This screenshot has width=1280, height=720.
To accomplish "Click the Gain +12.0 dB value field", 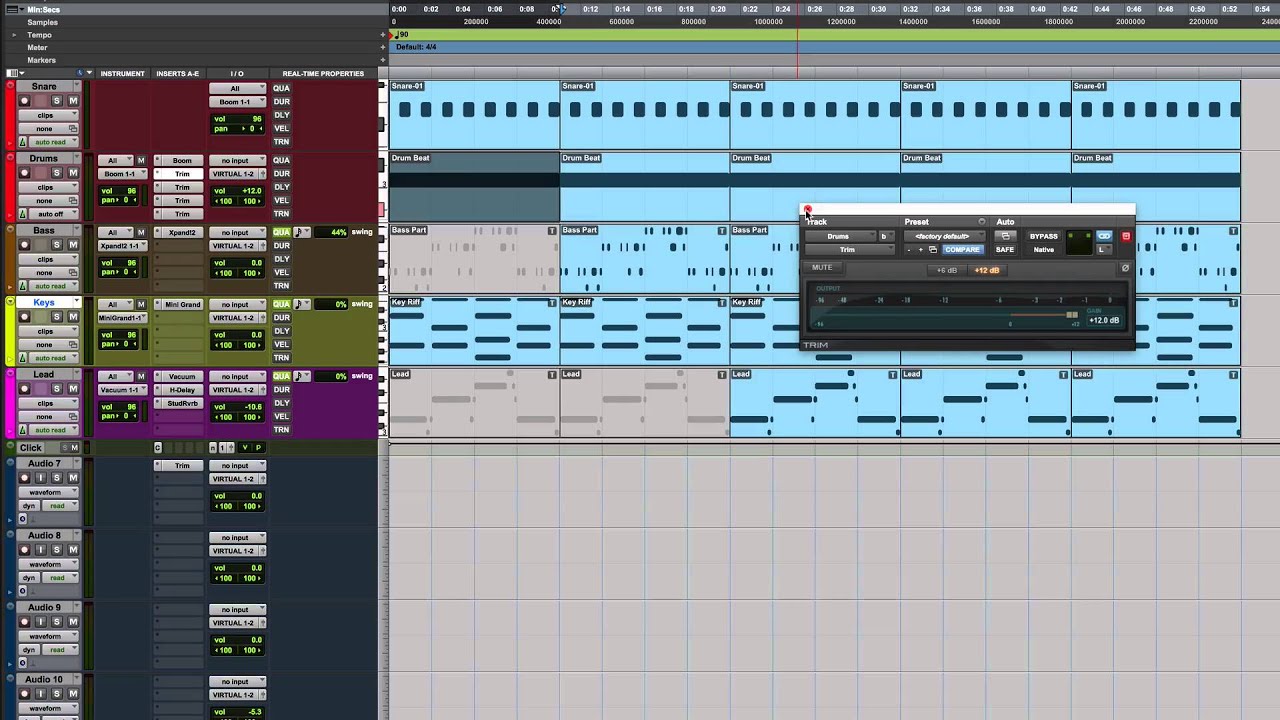I will coord(1104,320).
